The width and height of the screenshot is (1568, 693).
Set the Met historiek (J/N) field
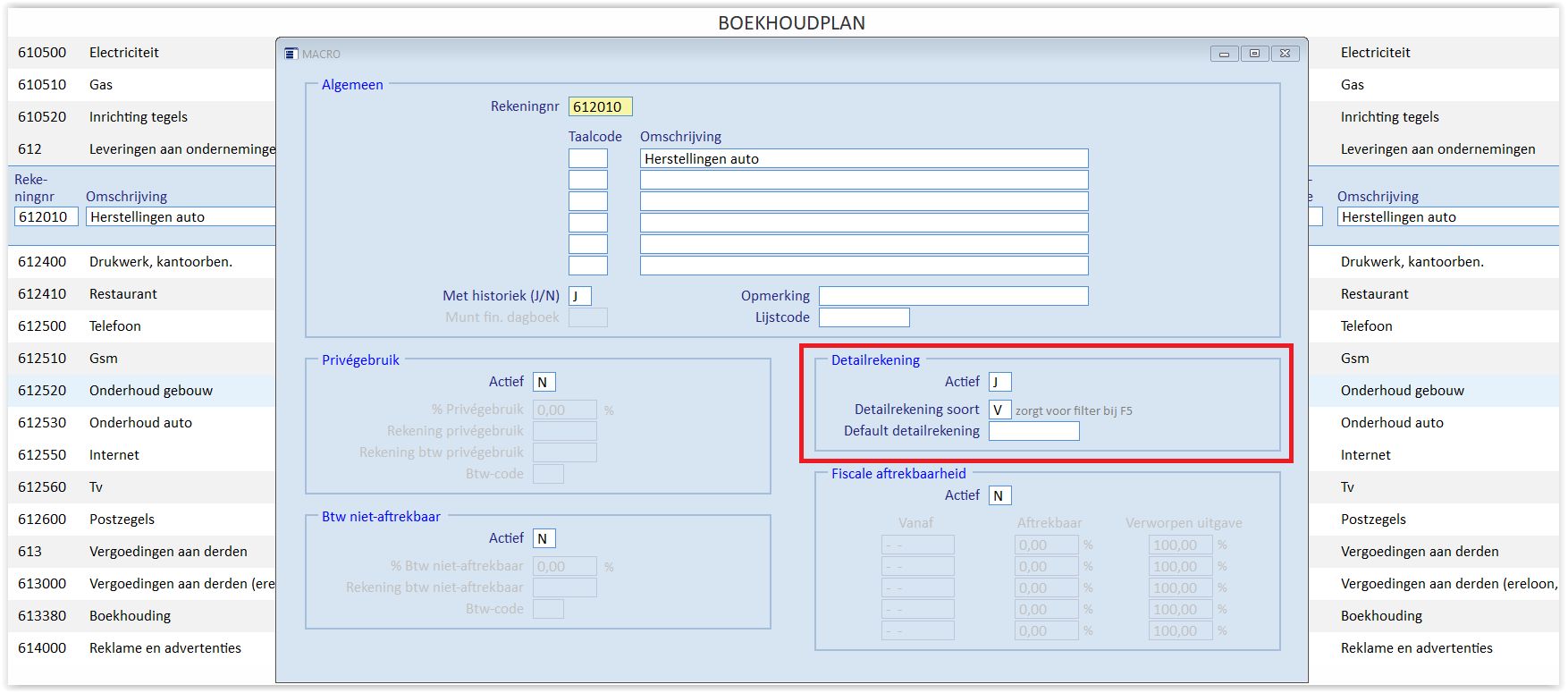click(579, 296)
